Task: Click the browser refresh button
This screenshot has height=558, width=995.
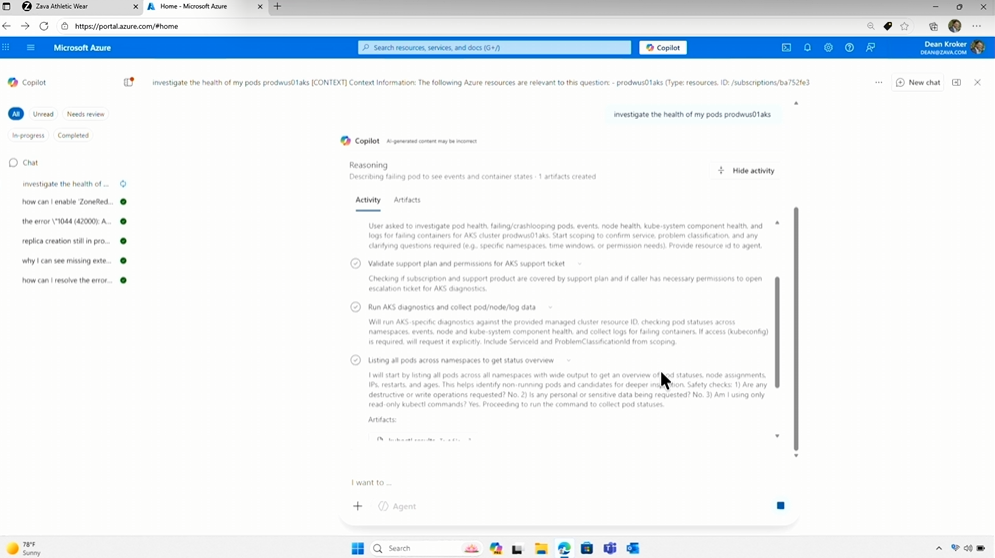Action: click(44, 26)
